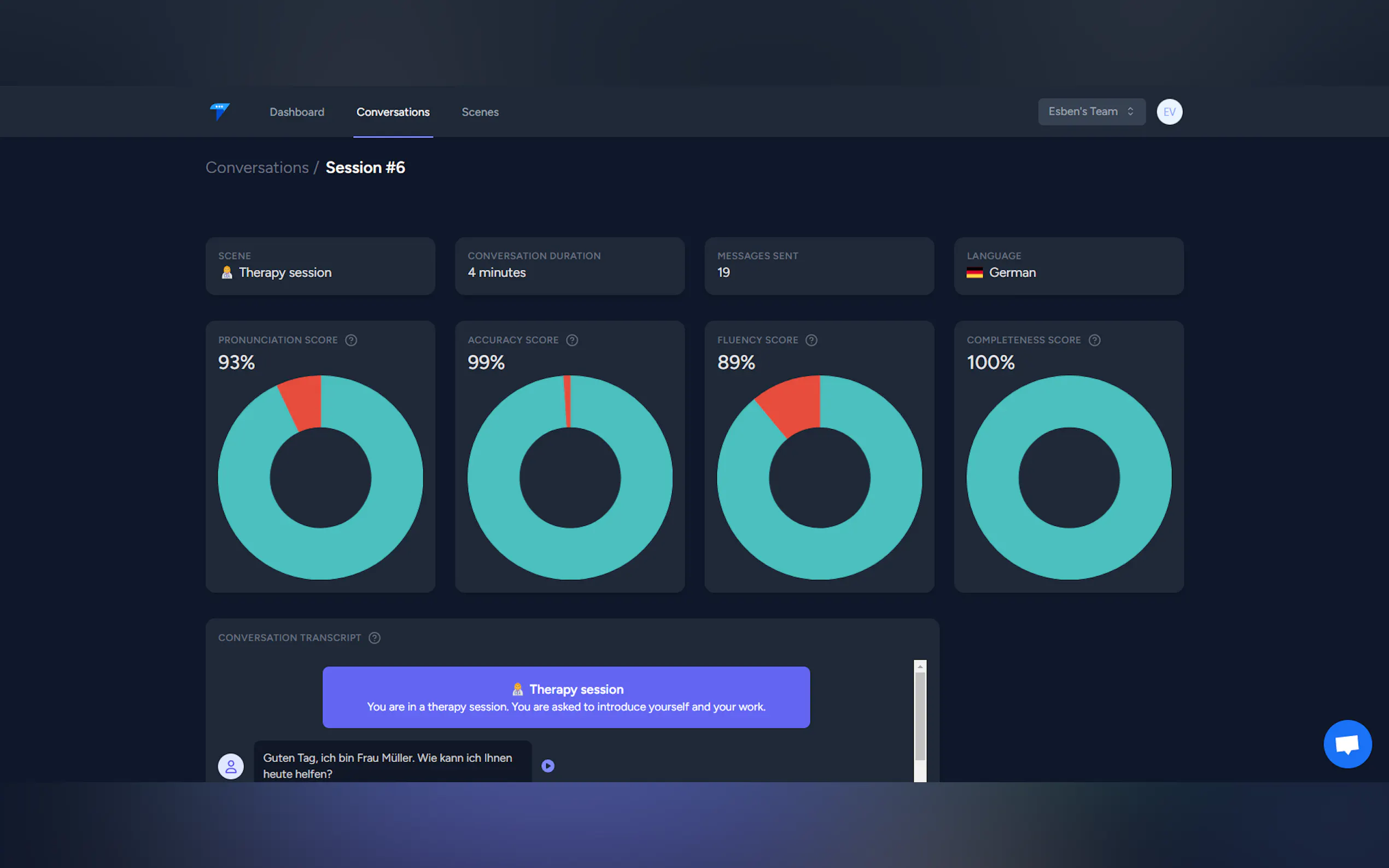Click the '99%' accuracy score value
This screenshot has height=868, width=1389.
coord(486,362)
